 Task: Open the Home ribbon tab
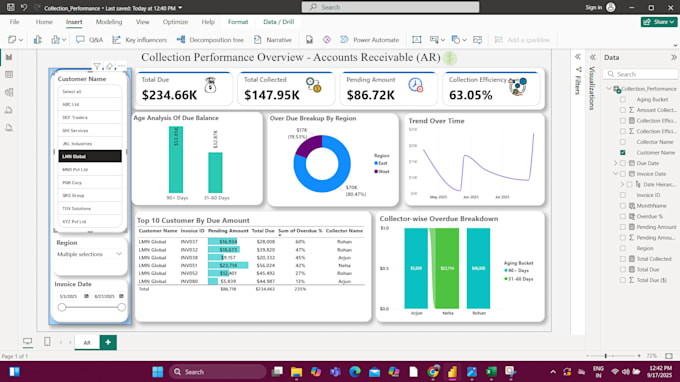[44, 22]
